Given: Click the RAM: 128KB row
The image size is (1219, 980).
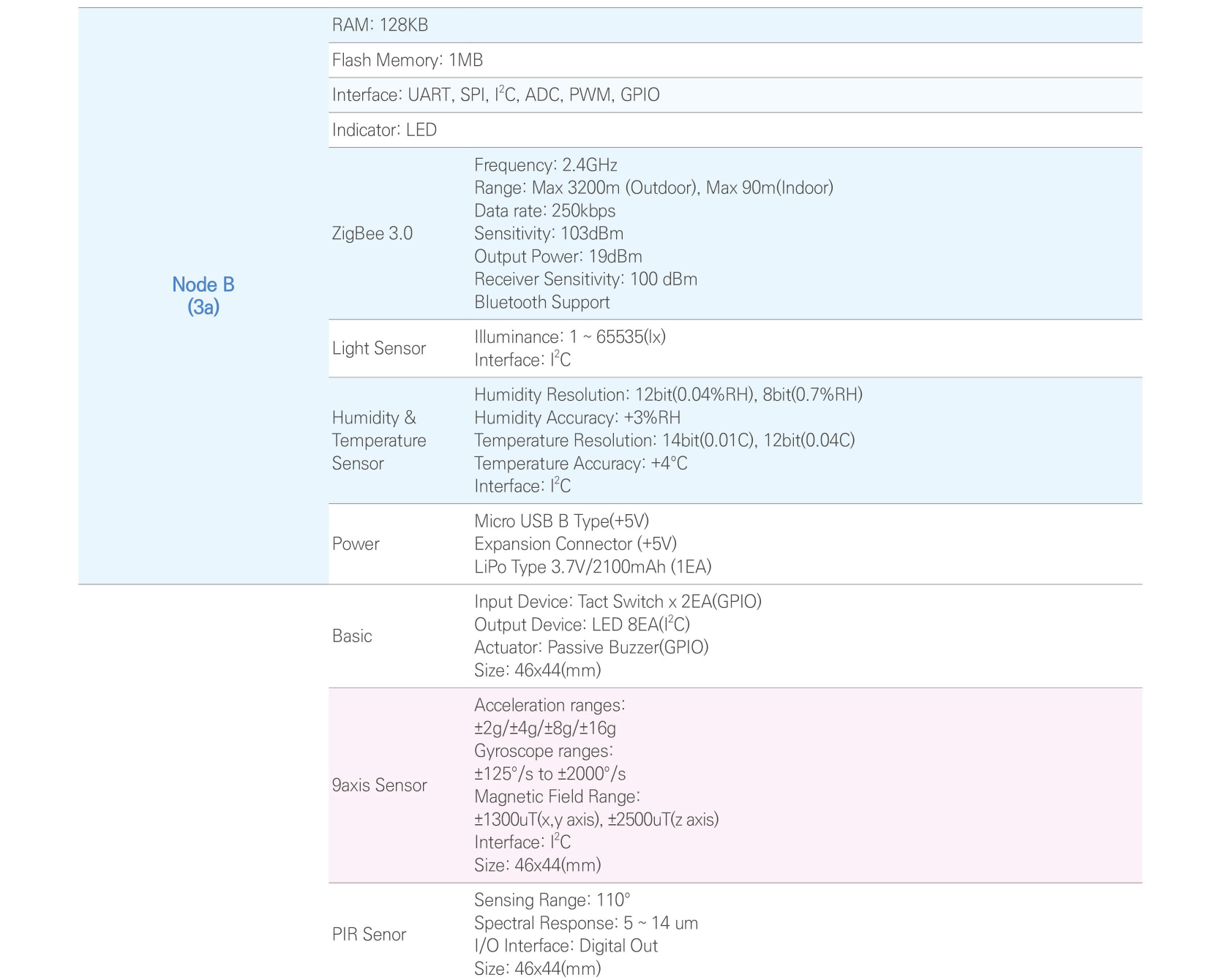Looking at the screenshot, I should coord(380,25).
